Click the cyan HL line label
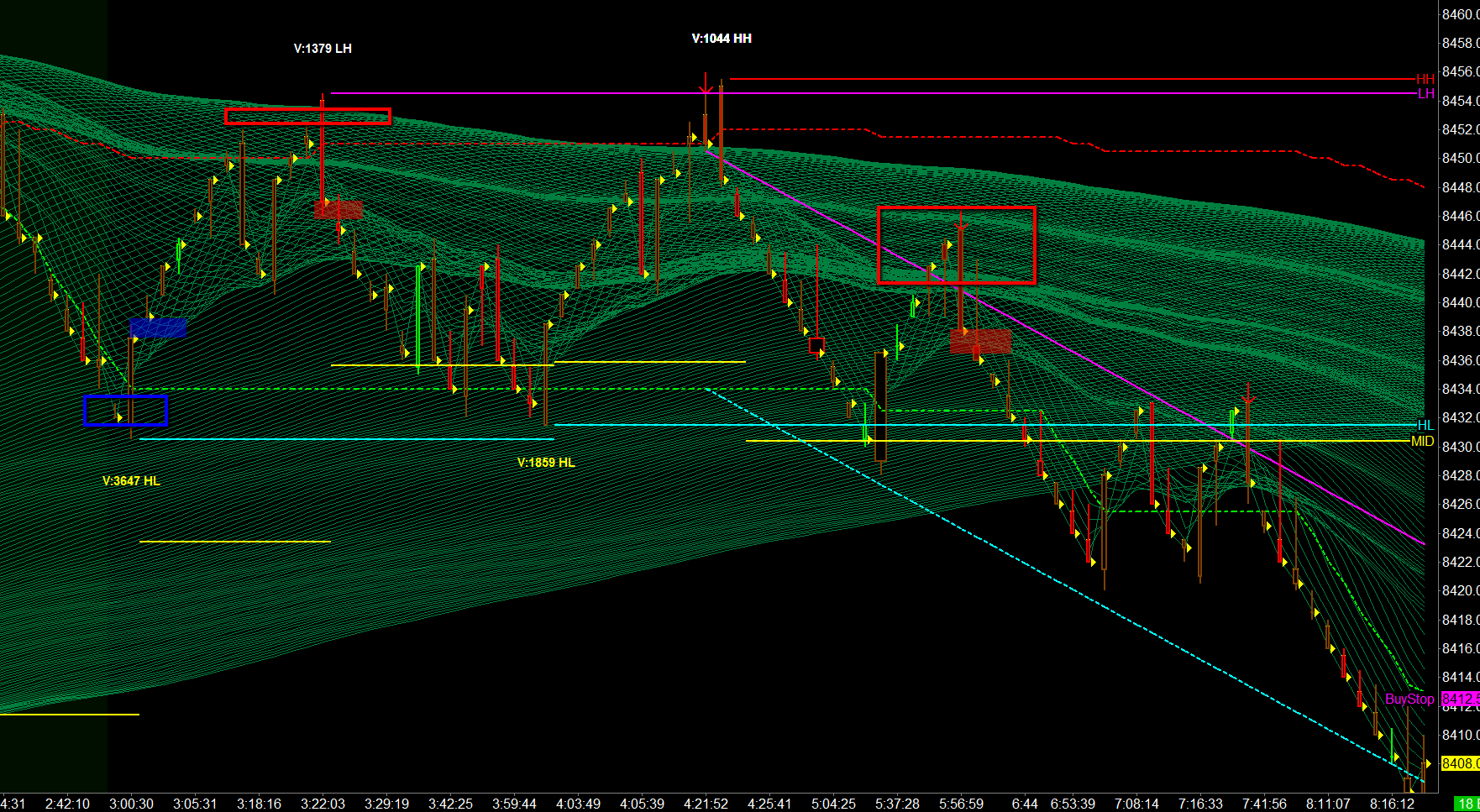Viewport: 1480px width, 812px height. pyautogui.click(x=1425, y=426)
